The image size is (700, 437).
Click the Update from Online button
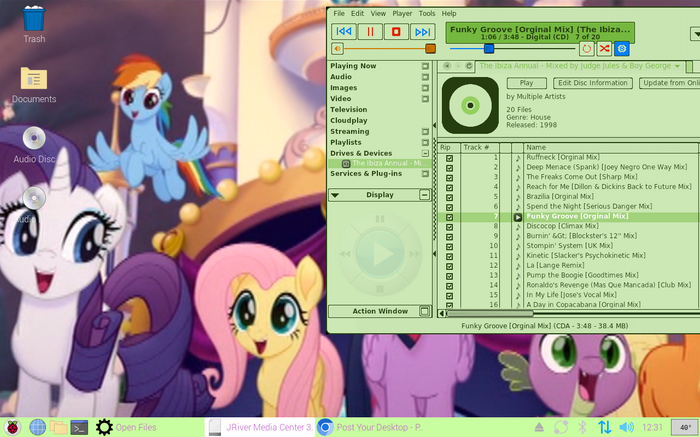point(669,83)
